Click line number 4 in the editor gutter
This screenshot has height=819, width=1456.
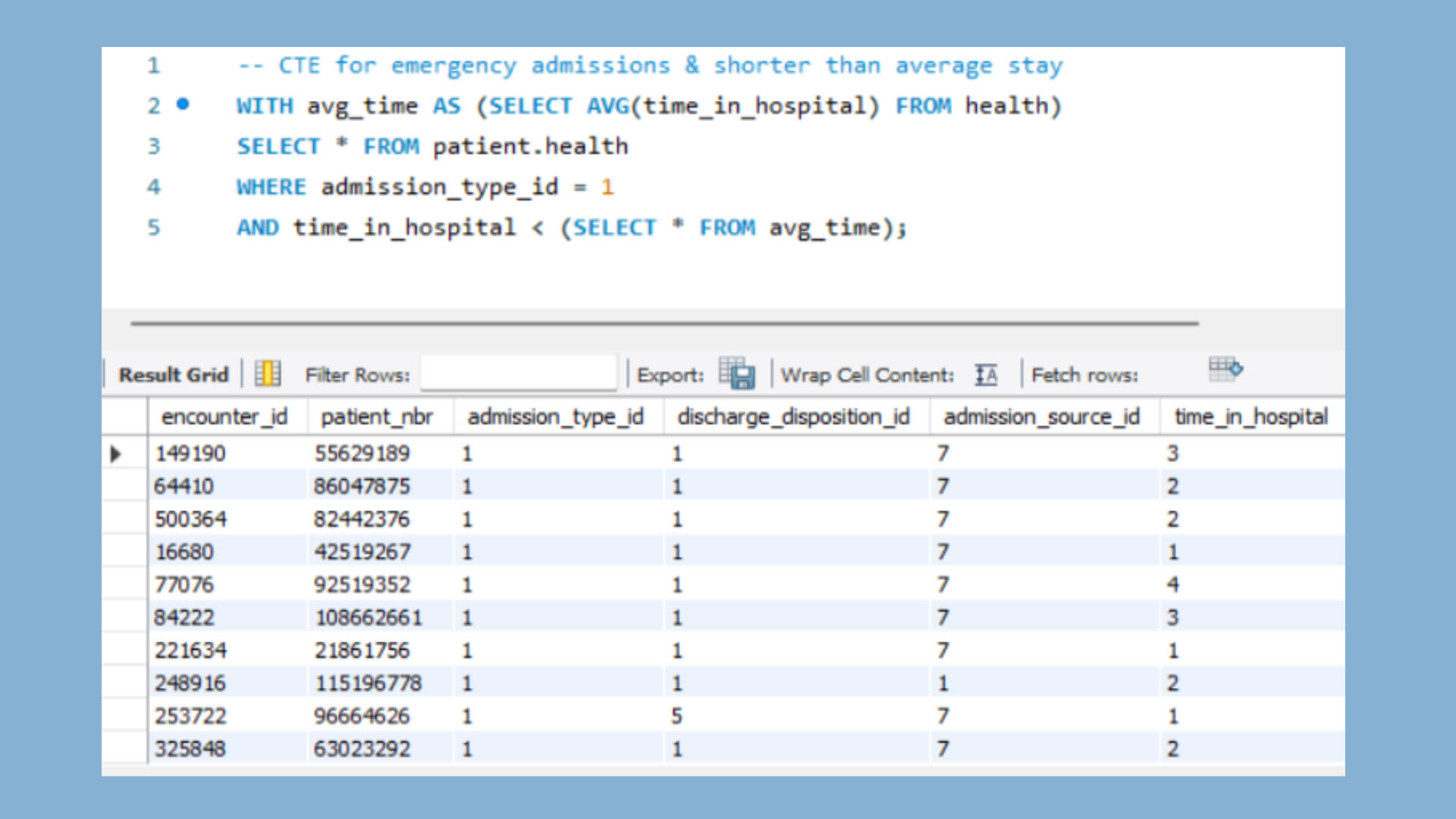(x=154, y=187)
